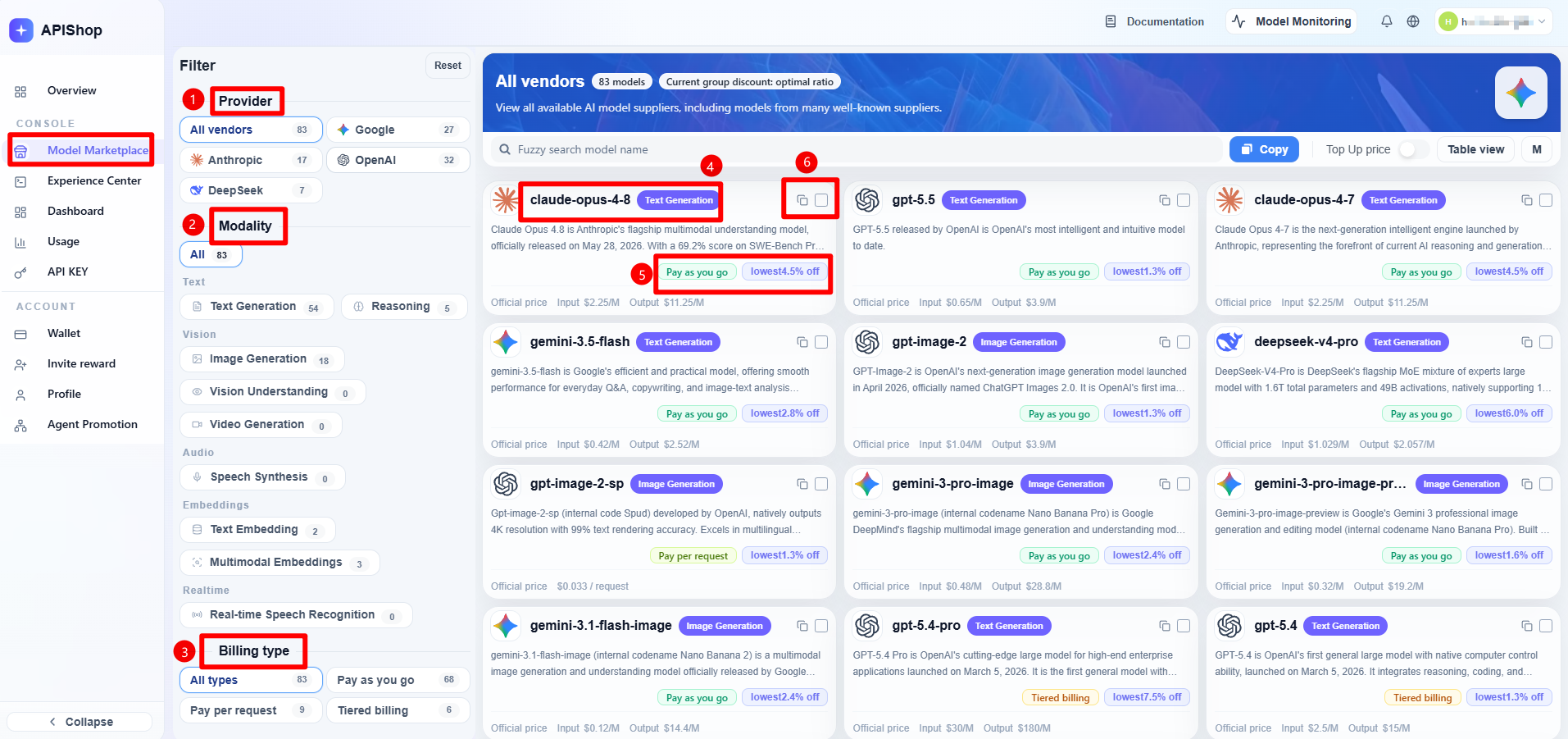The image size is (1568, 739).
Task: Click the APIShop logo icon
Action: pos(21,30)
